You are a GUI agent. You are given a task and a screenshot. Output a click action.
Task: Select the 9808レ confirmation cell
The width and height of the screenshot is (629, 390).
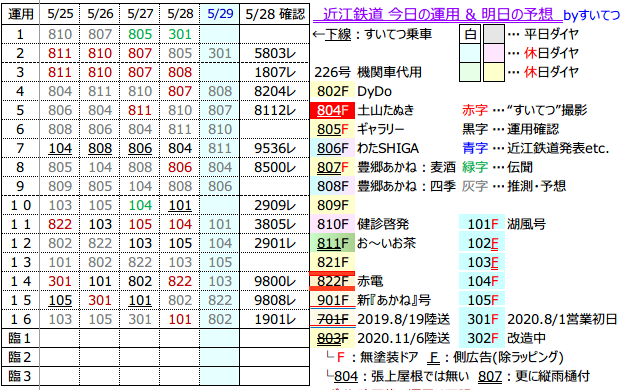pos(275,300)
